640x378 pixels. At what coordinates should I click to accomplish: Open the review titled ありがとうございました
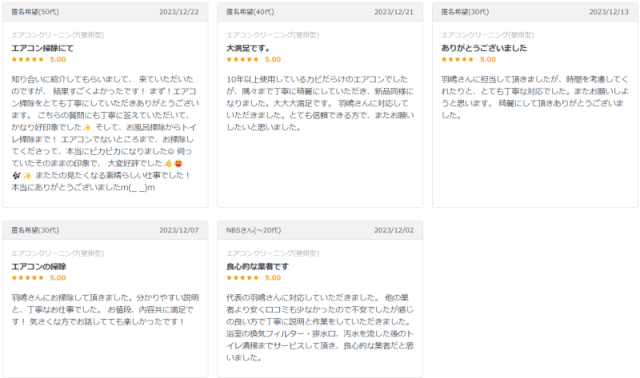point(484,48)
